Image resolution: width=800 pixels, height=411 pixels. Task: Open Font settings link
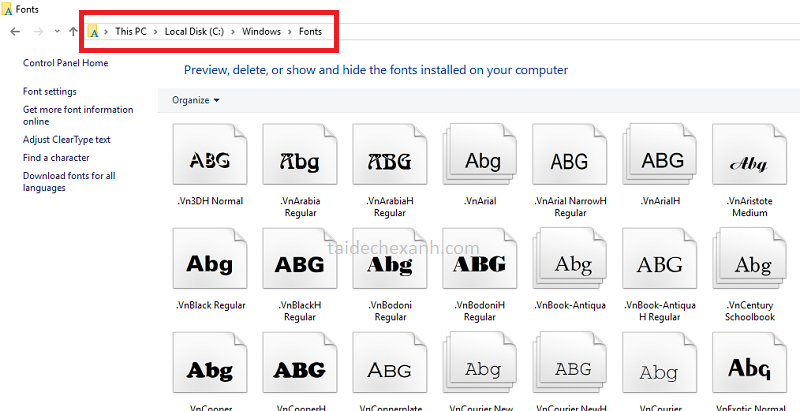(x=49, y=92)
